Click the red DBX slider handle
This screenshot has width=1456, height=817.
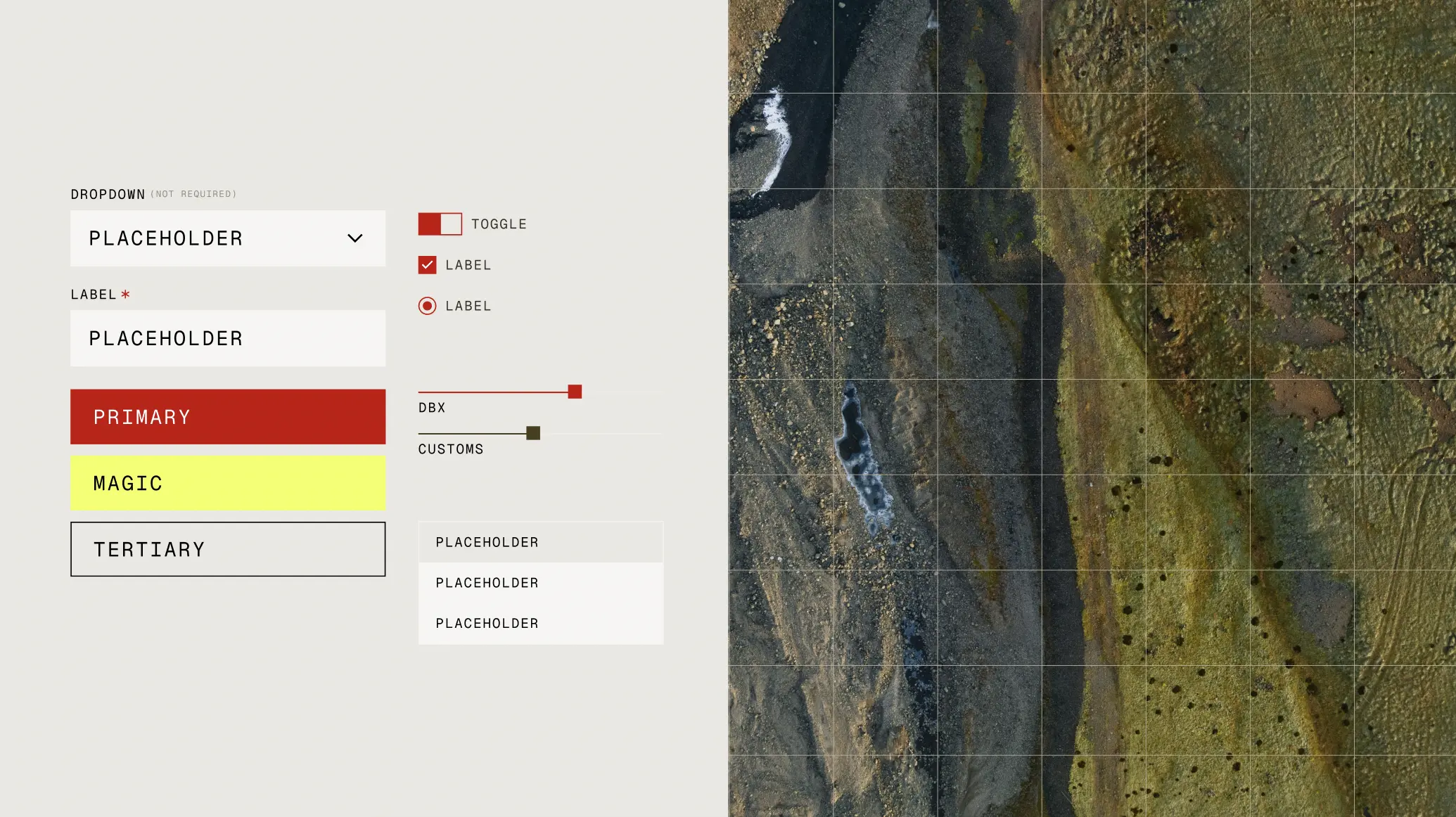(575, 392)
